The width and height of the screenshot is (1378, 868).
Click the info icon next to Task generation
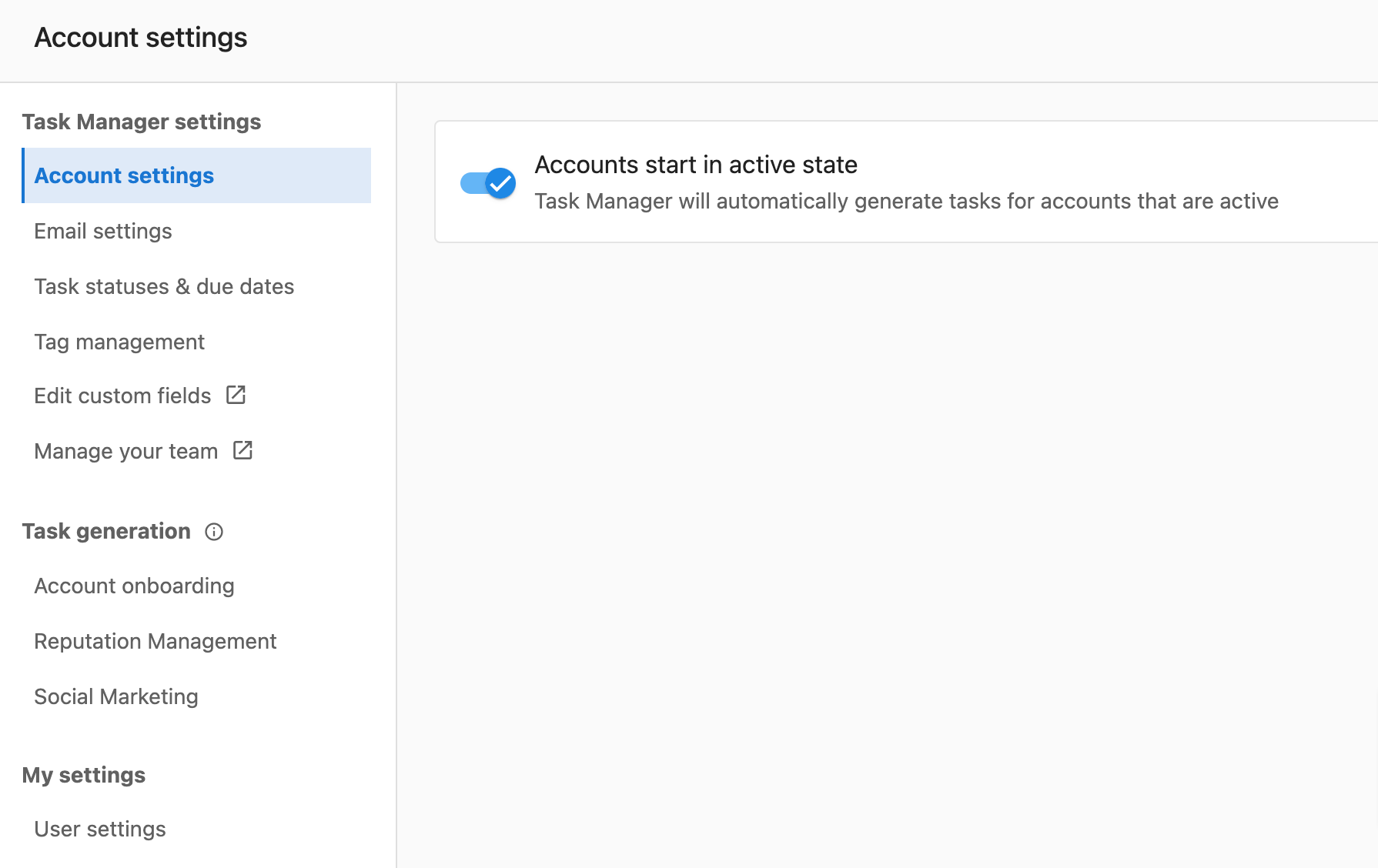tap(214, 532)
